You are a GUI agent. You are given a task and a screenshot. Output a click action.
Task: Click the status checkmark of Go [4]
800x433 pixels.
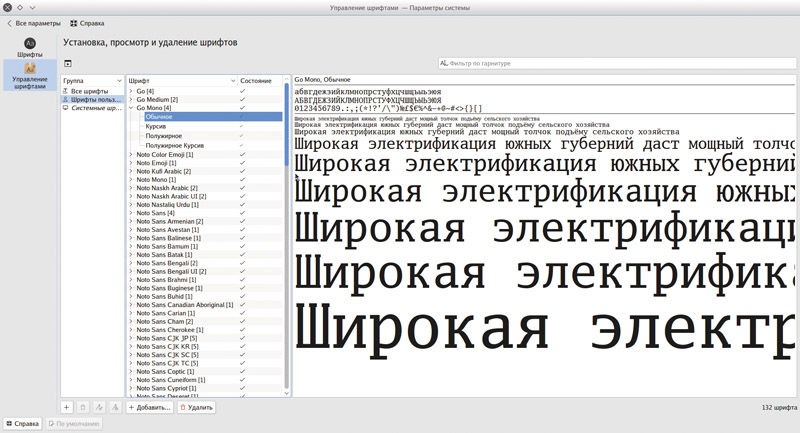point(242,91)
